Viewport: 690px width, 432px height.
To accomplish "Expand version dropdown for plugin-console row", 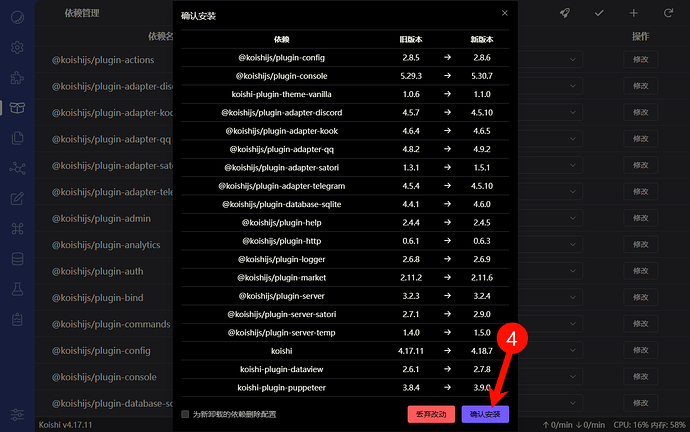I will coord(573,376).
